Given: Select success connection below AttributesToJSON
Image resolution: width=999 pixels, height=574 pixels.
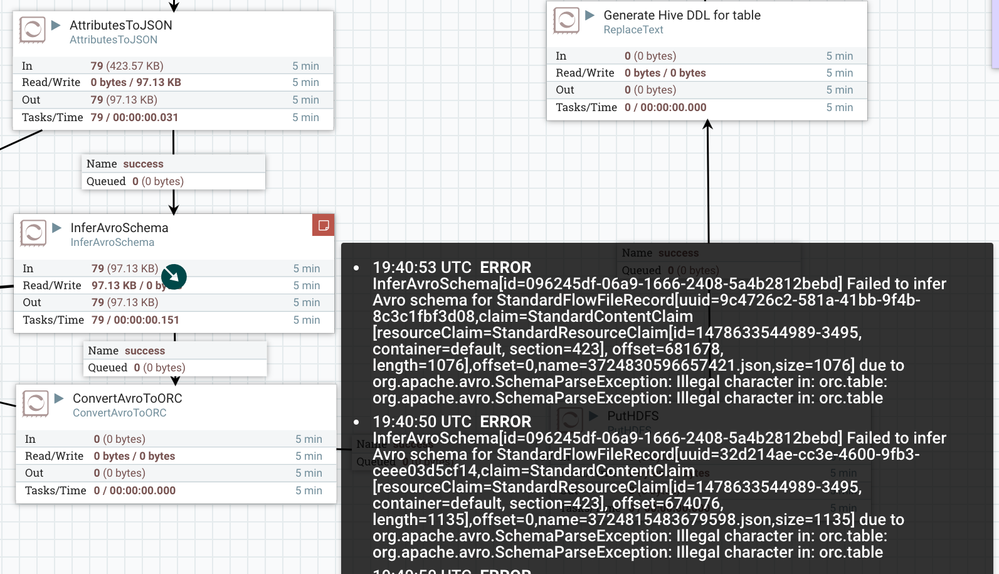Looking at the screenshot, I should tap(173, 172).
